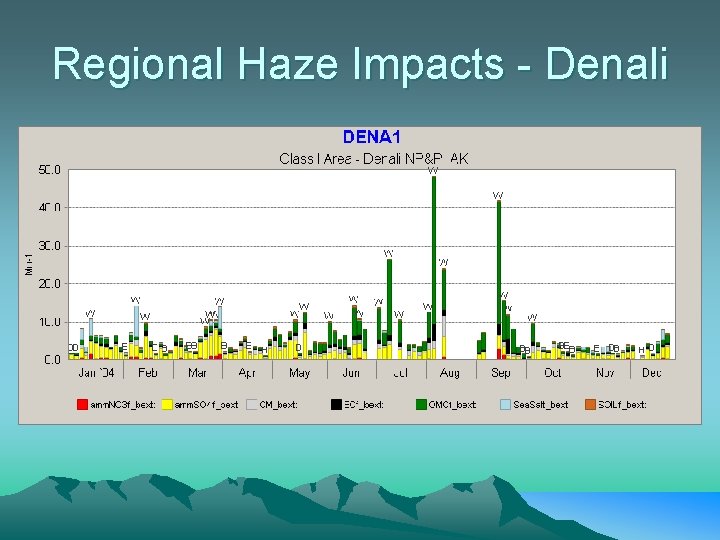
Task: Click the Feb month axis label
Action: pos(148,372)
